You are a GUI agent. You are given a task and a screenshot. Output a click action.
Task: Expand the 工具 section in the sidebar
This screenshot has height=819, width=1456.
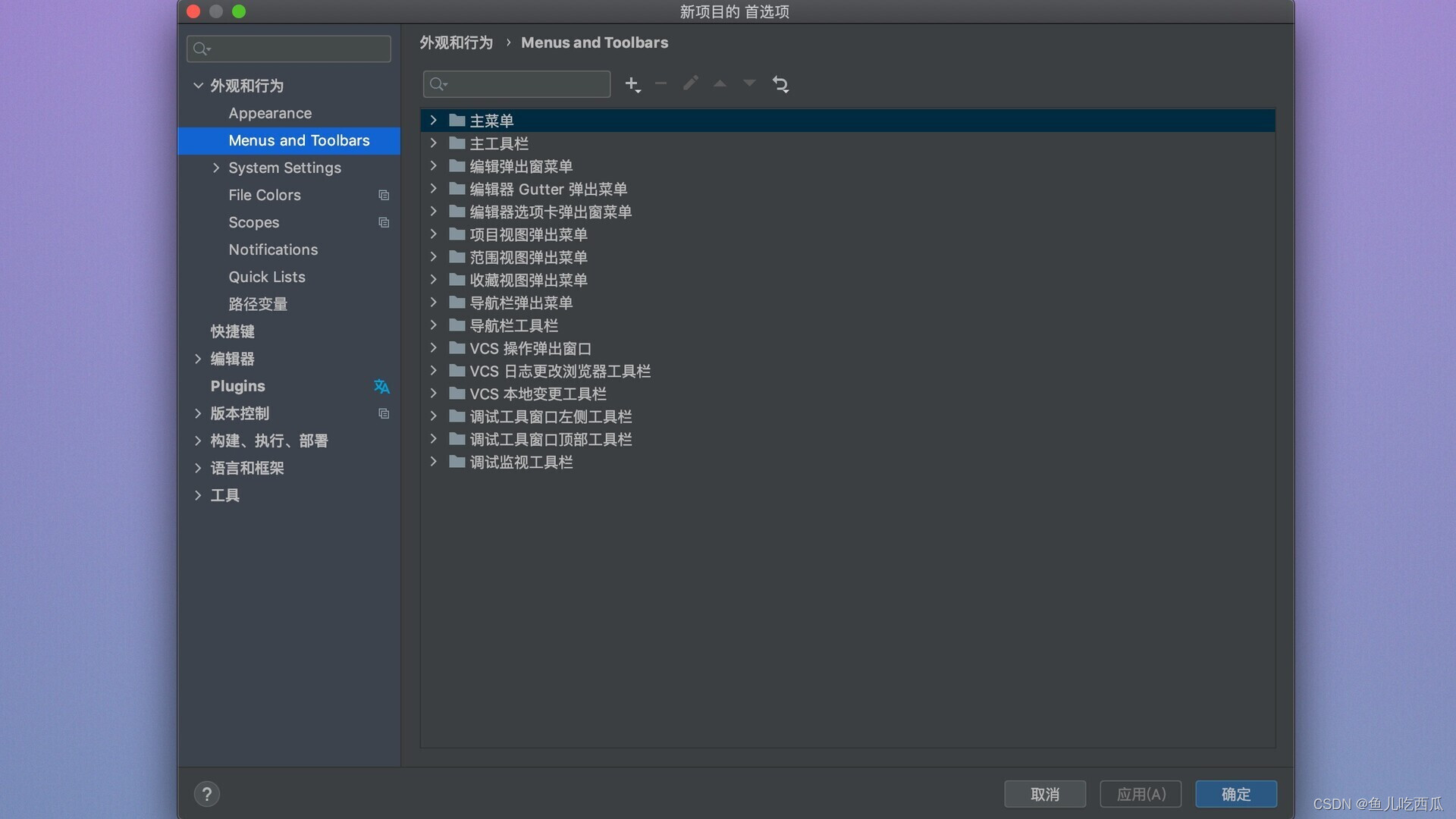coord(198,495)
